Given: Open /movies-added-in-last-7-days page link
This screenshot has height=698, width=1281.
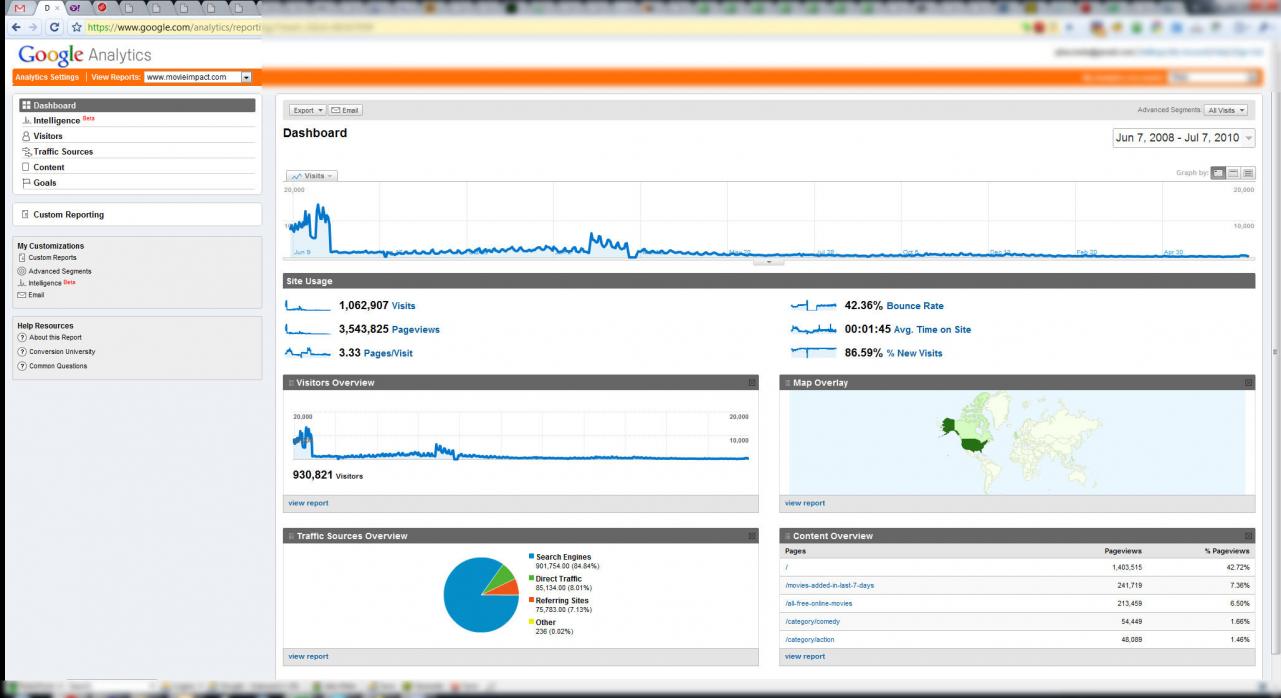Looking at the screenshot, I should (829, 585).
